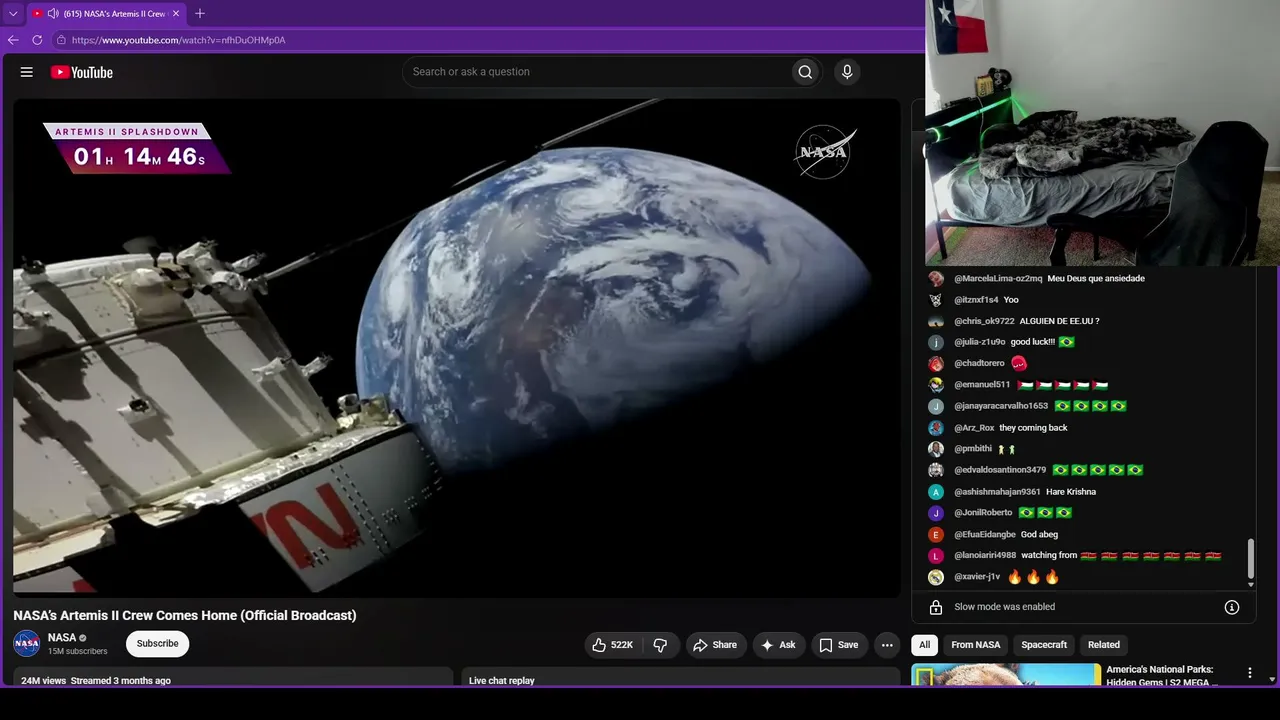Select the All filter chip
This screenshot has height=720, width=1280.
925,645
